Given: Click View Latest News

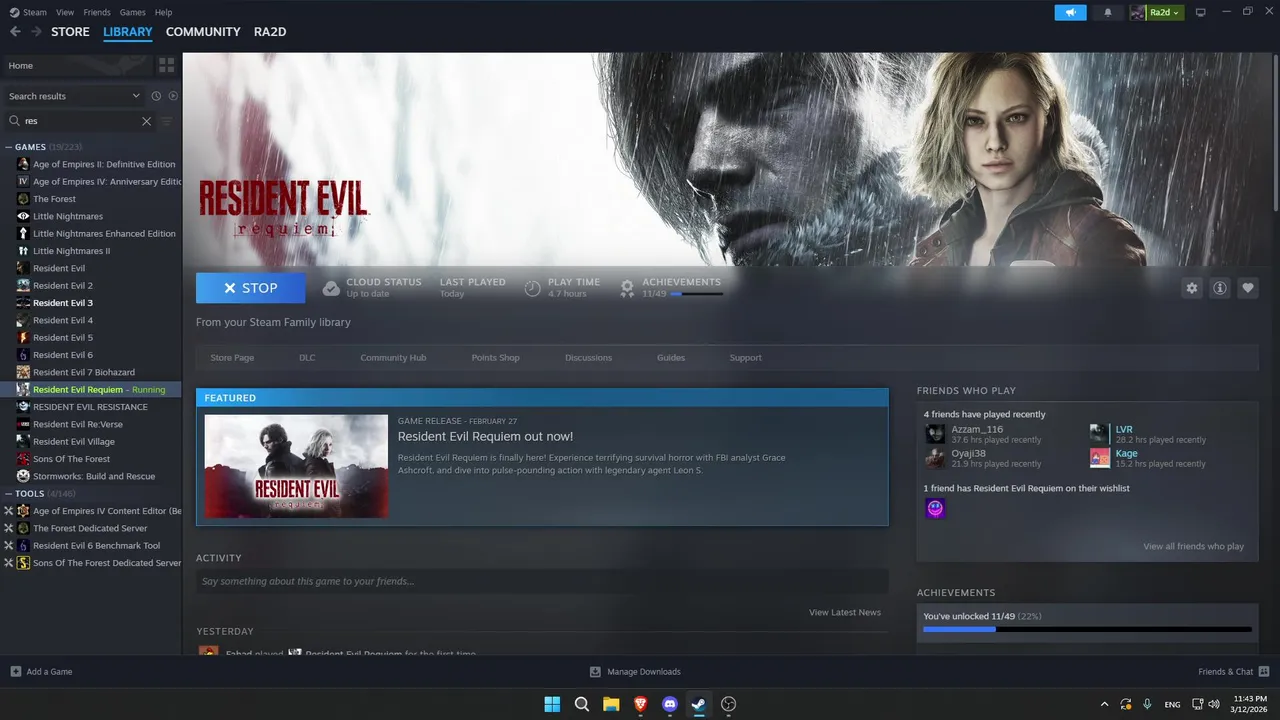Looking at the screenshot, I should 845,612.
